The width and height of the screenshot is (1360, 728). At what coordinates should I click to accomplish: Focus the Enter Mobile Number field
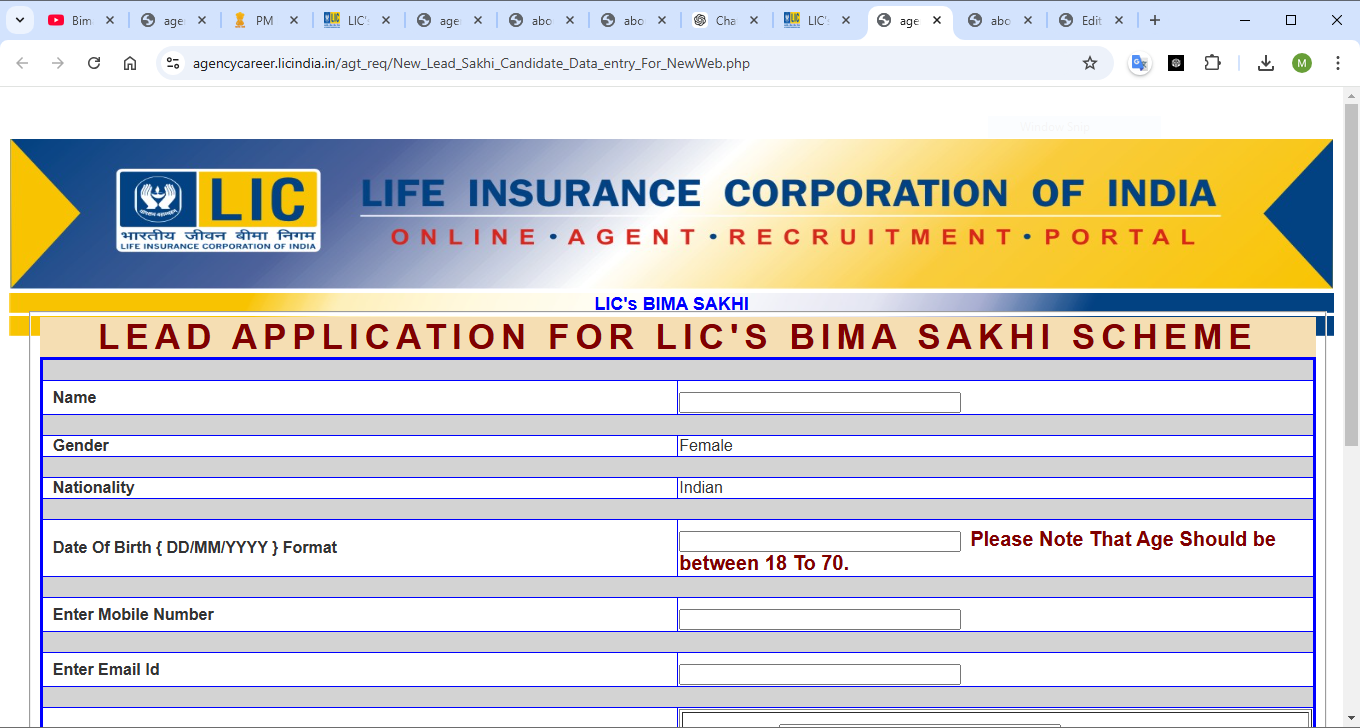coord(819,619)
